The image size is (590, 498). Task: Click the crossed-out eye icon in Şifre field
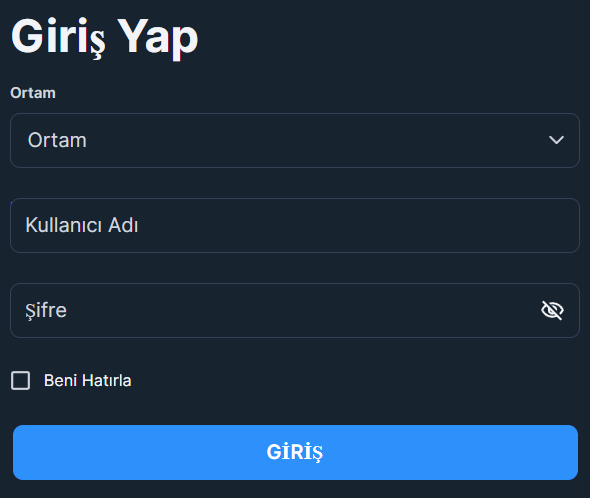pos(552,311)
